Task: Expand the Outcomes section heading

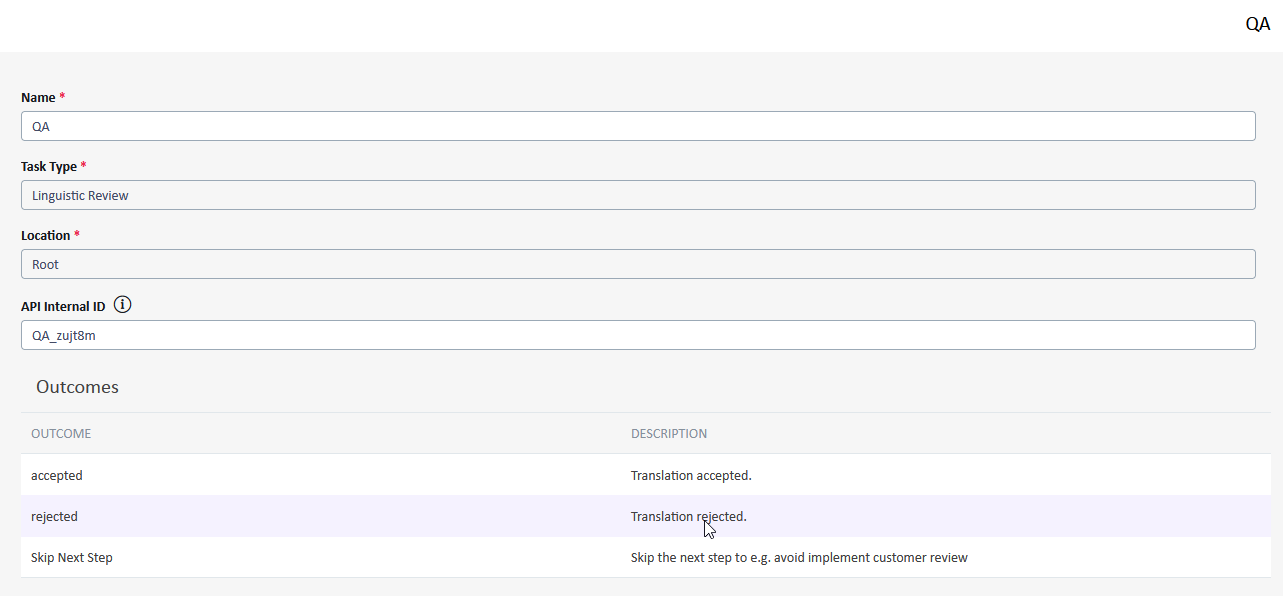Action: click(x=77, y=387)
